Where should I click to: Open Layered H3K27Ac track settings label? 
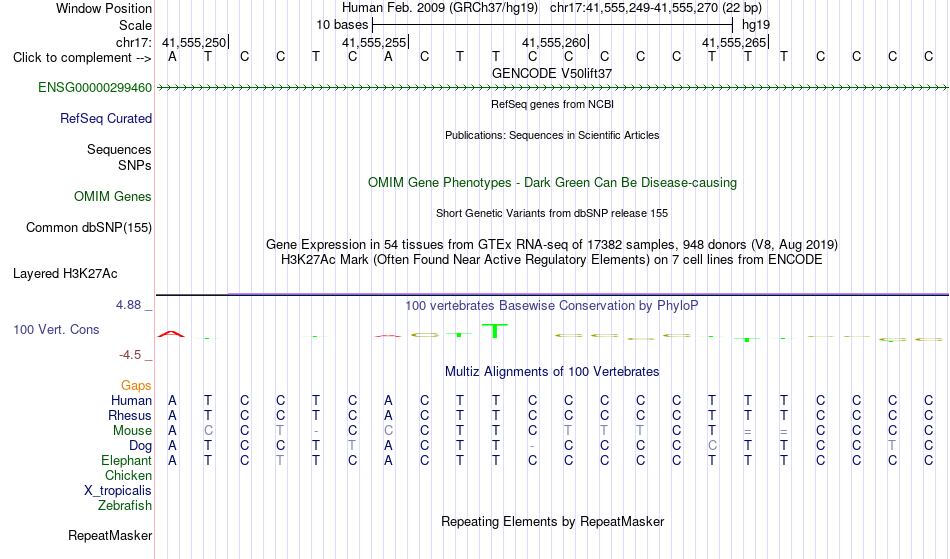(65, 274)
